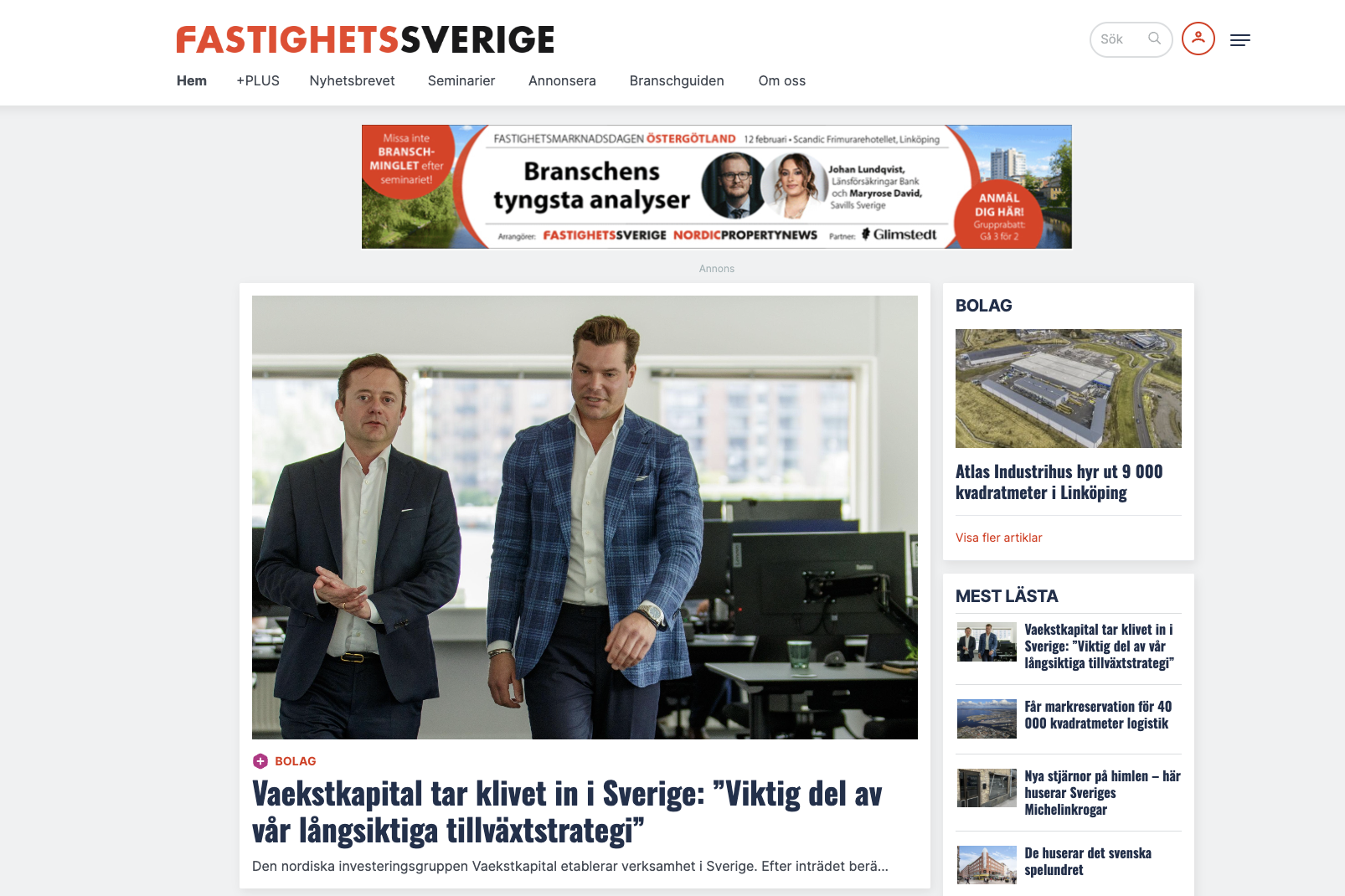Open the De huserar det svenska spelundret link
Viewport: 1345px width, 896px height.
1088,862
